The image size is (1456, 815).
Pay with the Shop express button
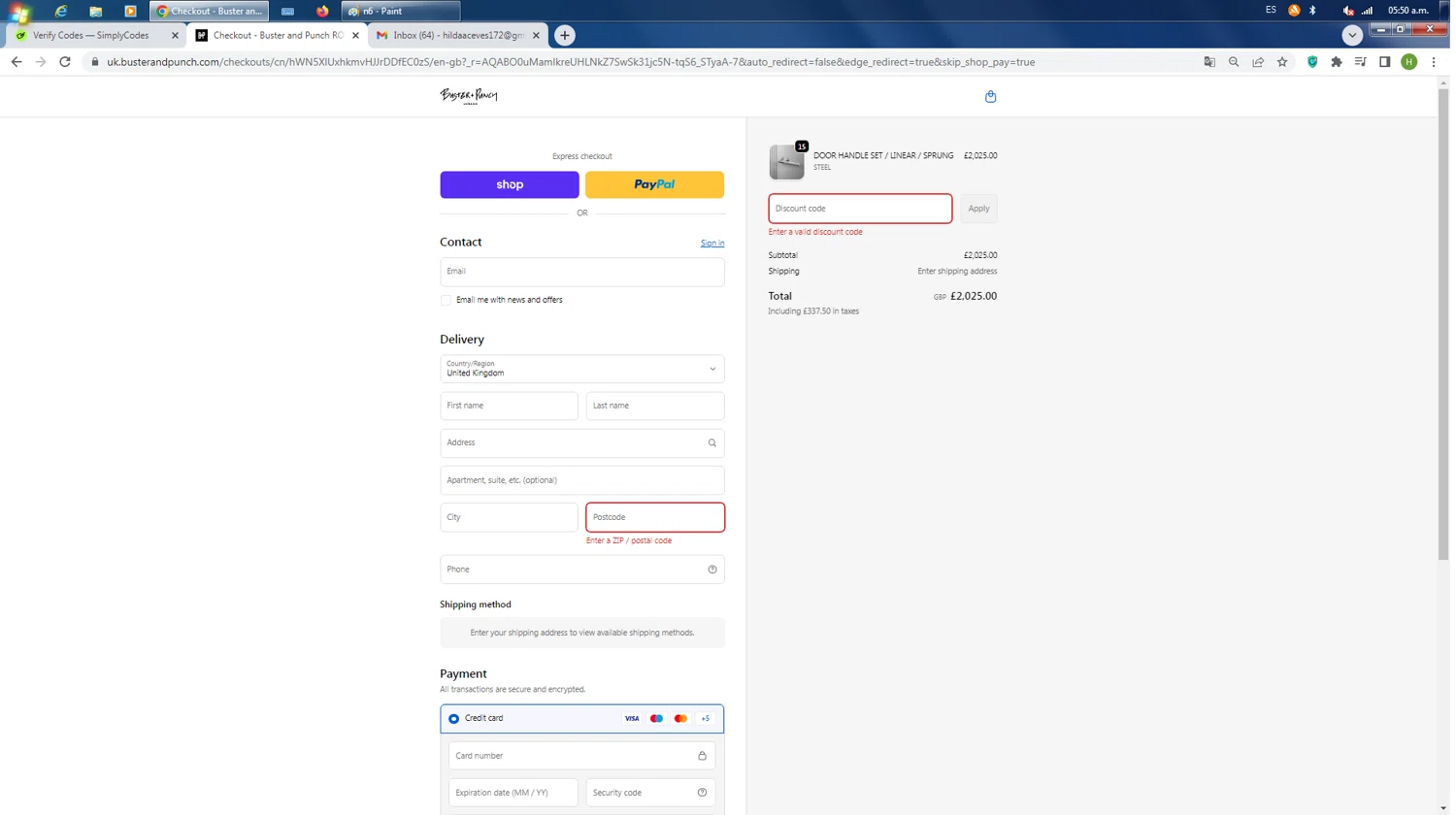pos(512,185)
